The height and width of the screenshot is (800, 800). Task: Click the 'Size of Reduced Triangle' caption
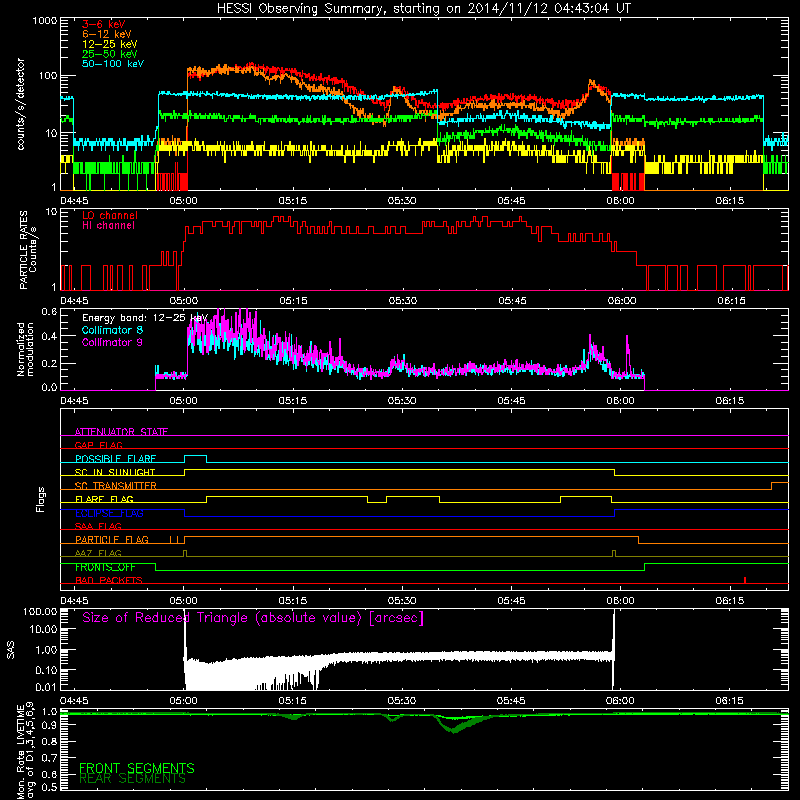tap(253, 618)
